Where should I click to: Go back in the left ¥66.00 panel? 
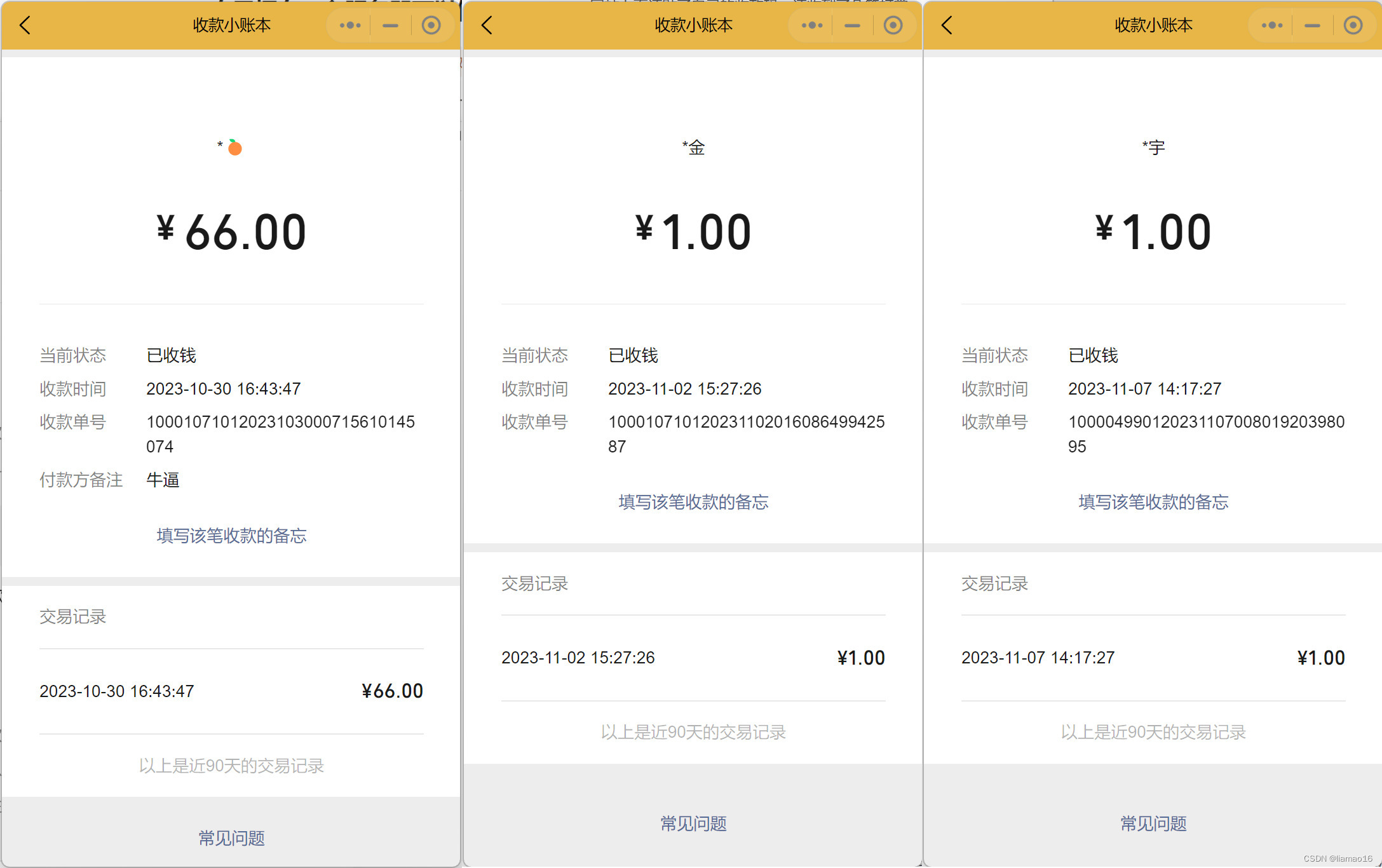click(x=25, y=25)
